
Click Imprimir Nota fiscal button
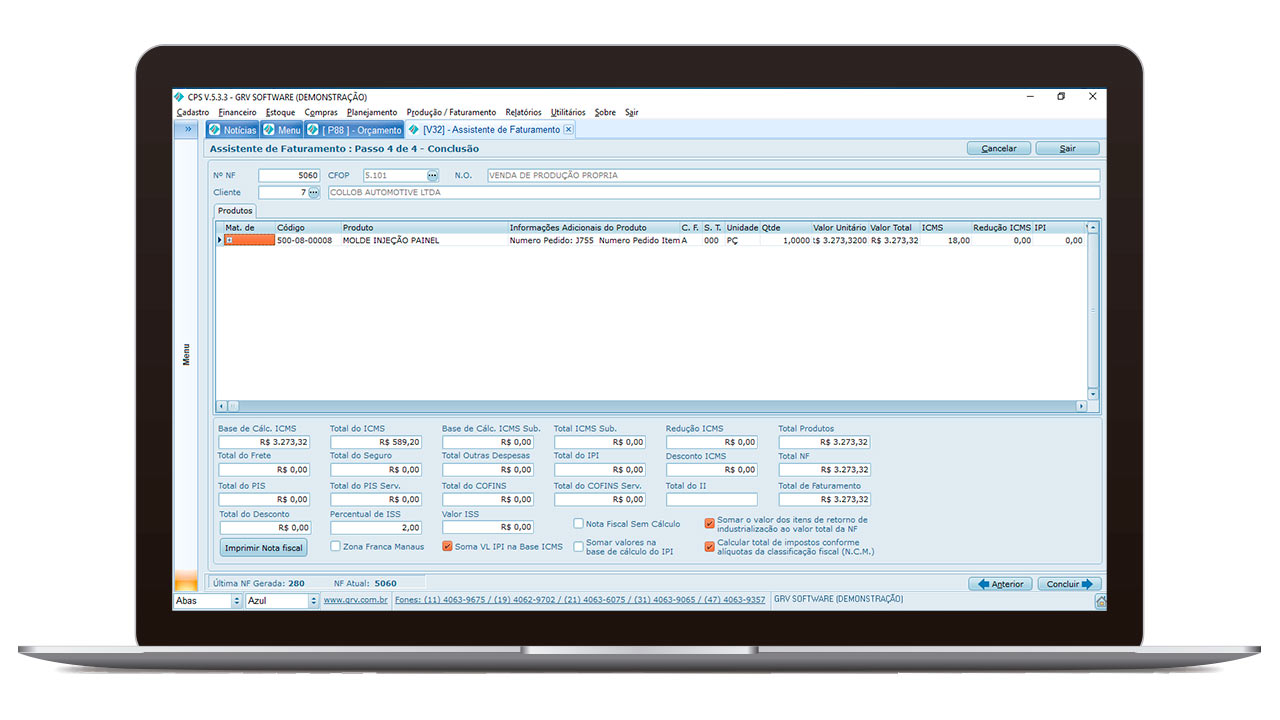(264, 548)
